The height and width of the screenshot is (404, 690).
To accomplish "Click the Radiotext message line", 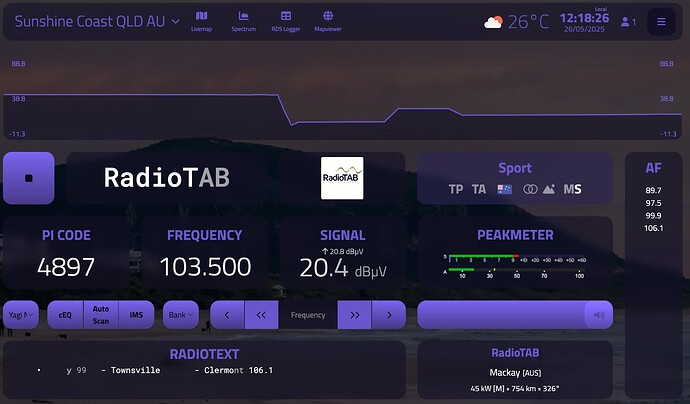I will (156, 370).
